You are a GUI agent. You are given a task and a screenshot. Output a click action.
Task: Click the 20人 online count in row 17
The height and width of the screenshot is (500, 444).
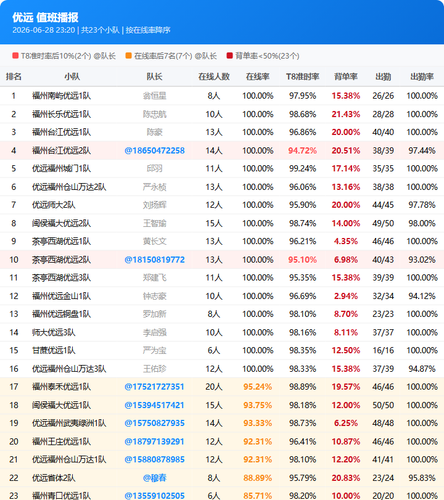214,387
